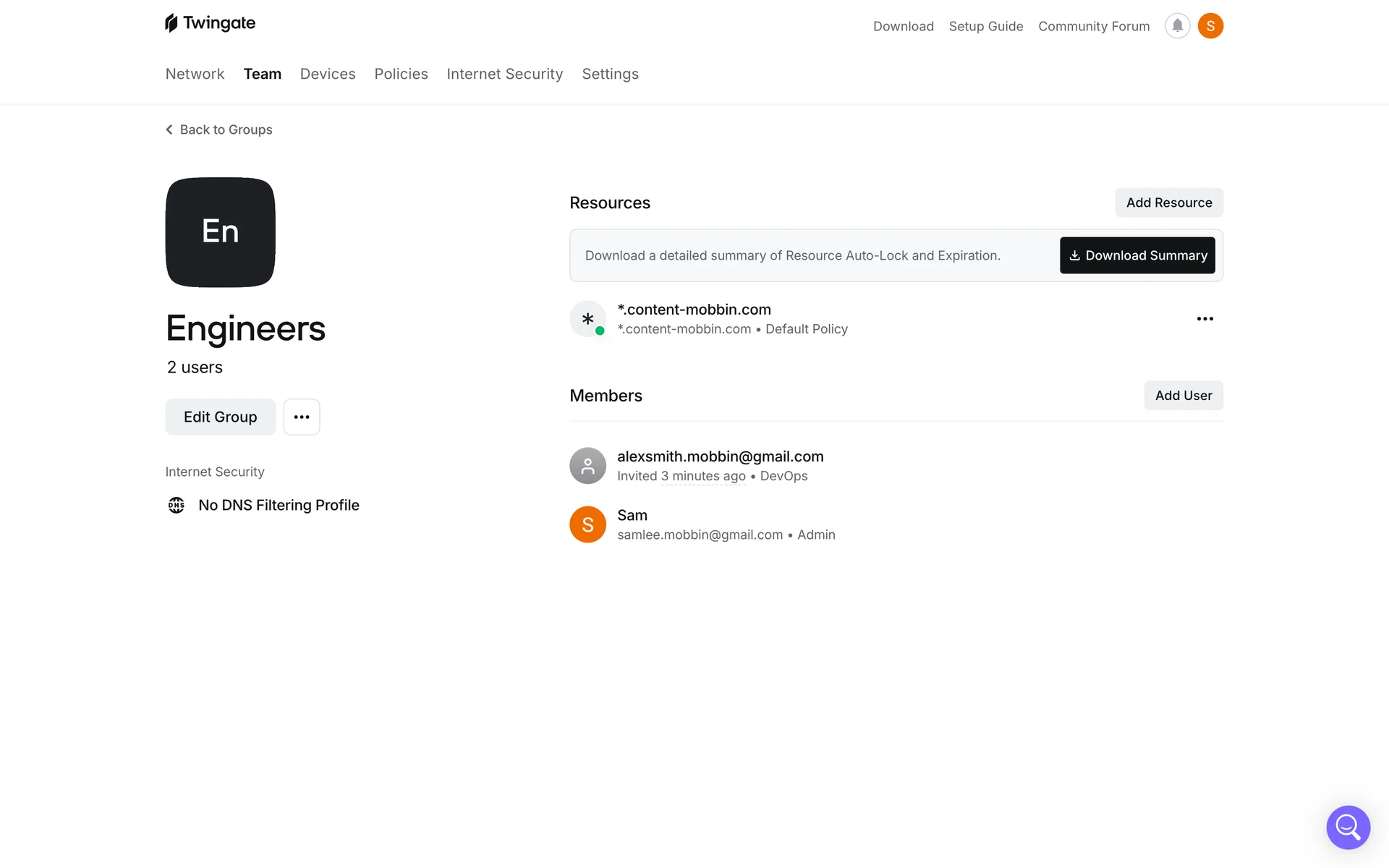Open the notifications bell icon

[x=1177, y=26]
